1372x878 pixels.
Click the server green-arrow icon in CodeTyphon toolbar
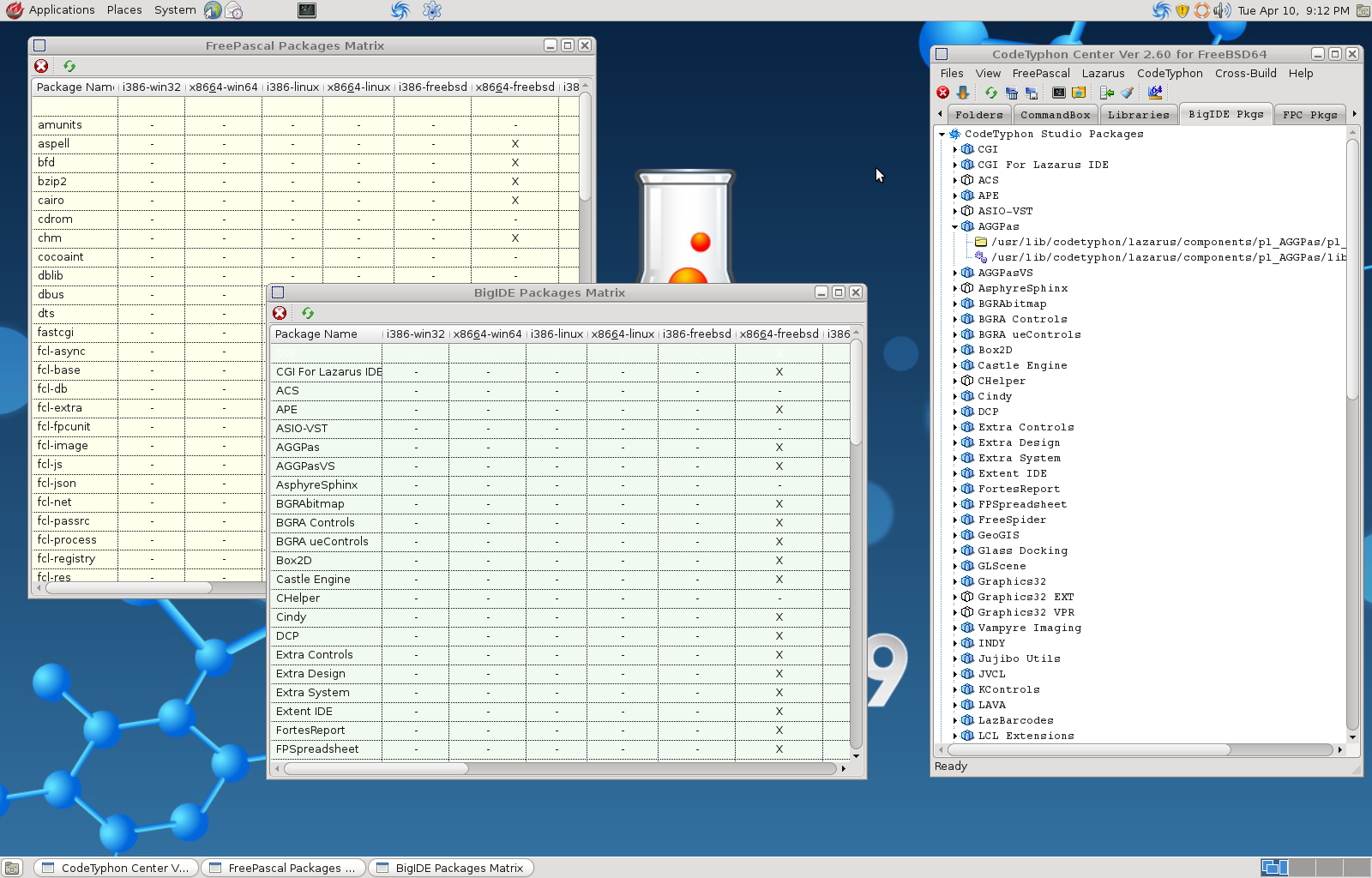pyautogui.click(x=1107, y=93)
